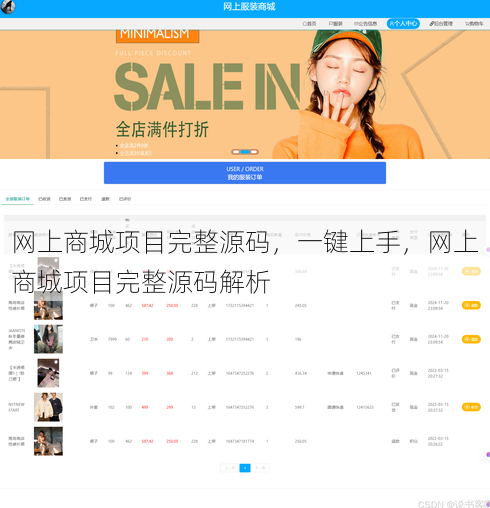Viewport: 490px width, 508px height.
Task: Switch to the 已收货 tab
Action: coord(44,199)
